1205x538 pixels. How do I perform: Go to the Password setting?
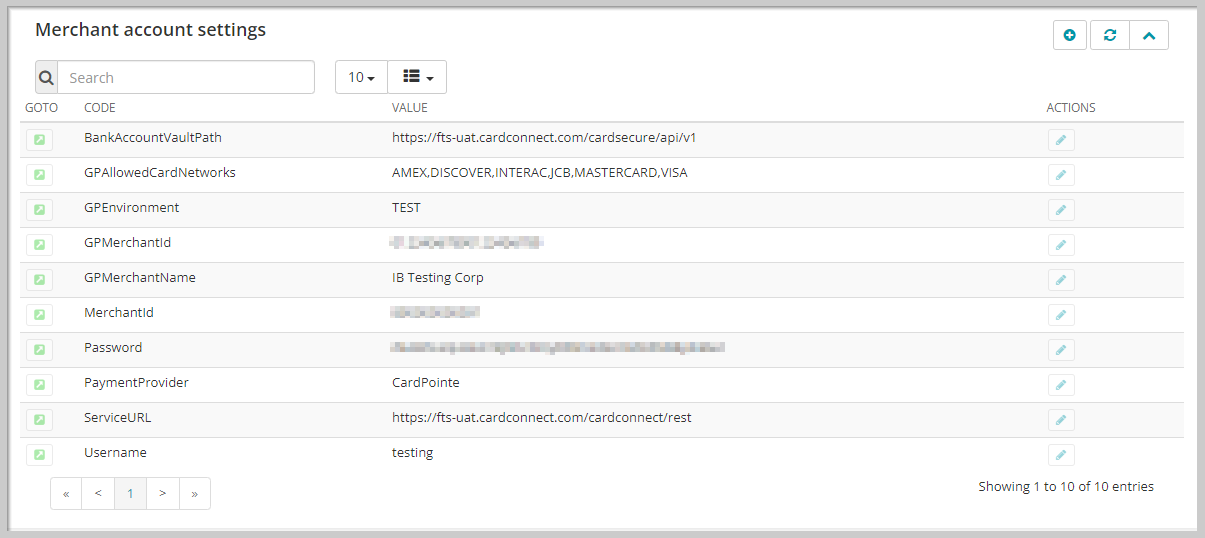(39, 350)
